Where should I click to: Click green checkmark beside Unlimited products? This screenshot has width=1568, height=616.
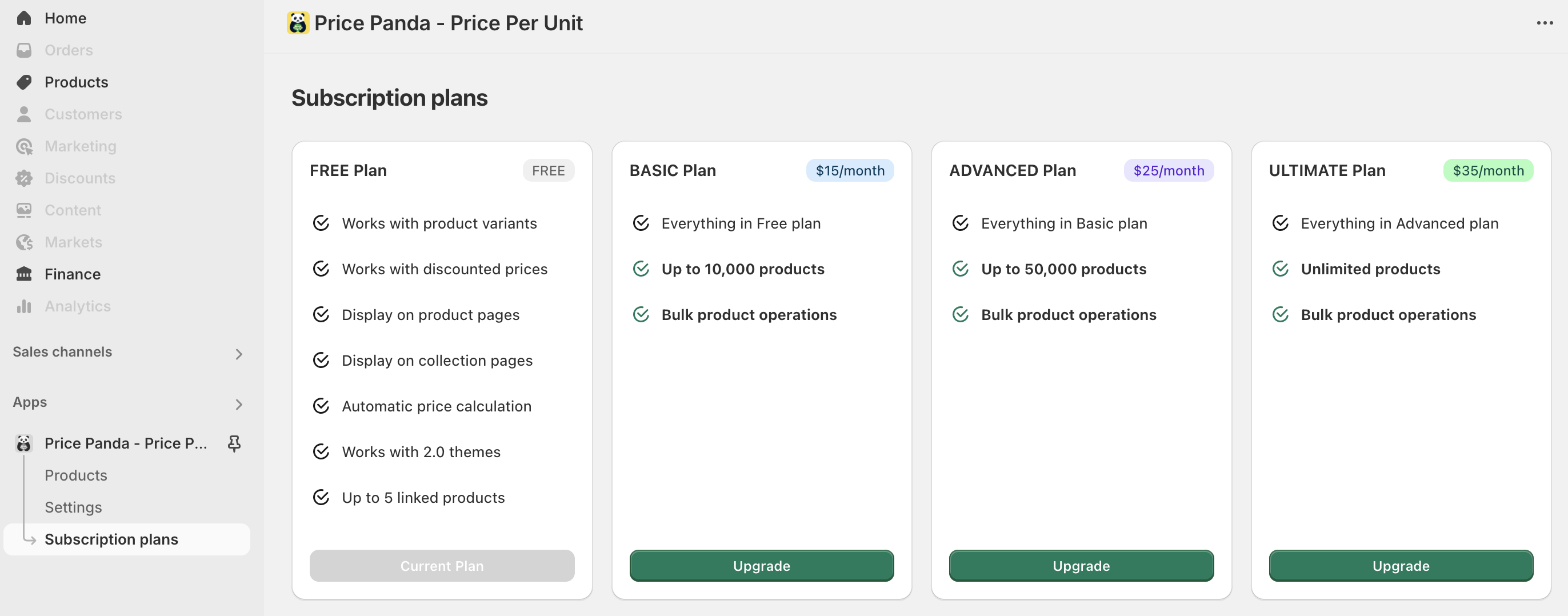(1281, 269)
